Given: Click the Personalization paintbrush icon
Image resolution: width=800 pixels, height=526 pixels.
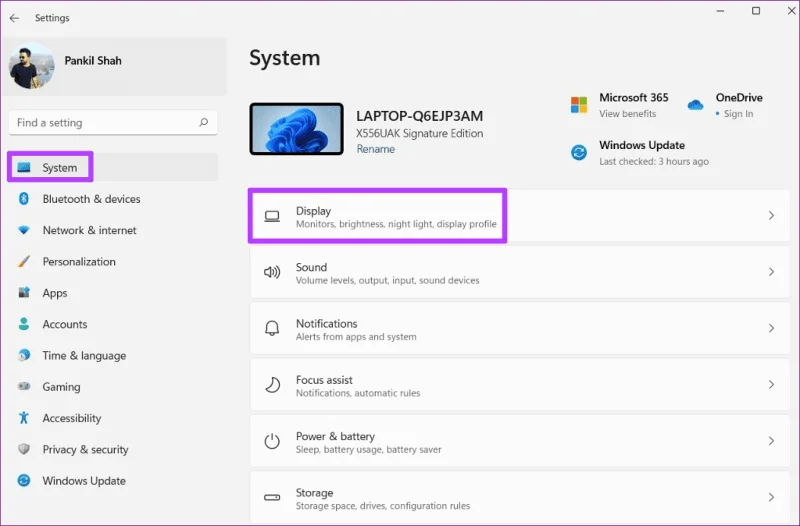Looking at the screenshot, I should tap(23, 261).
